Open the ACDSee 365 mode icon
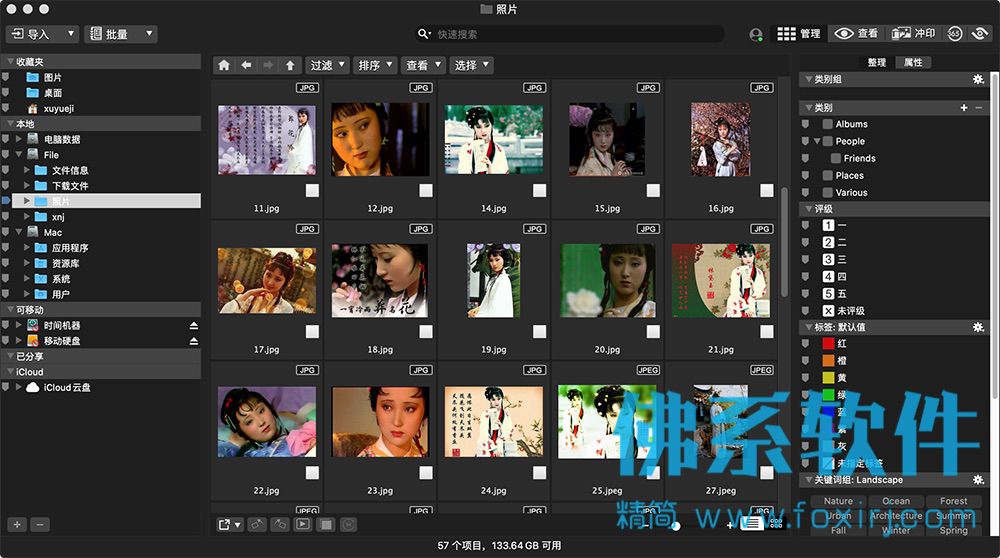The image size is (1000, 558). pos(954,34)
